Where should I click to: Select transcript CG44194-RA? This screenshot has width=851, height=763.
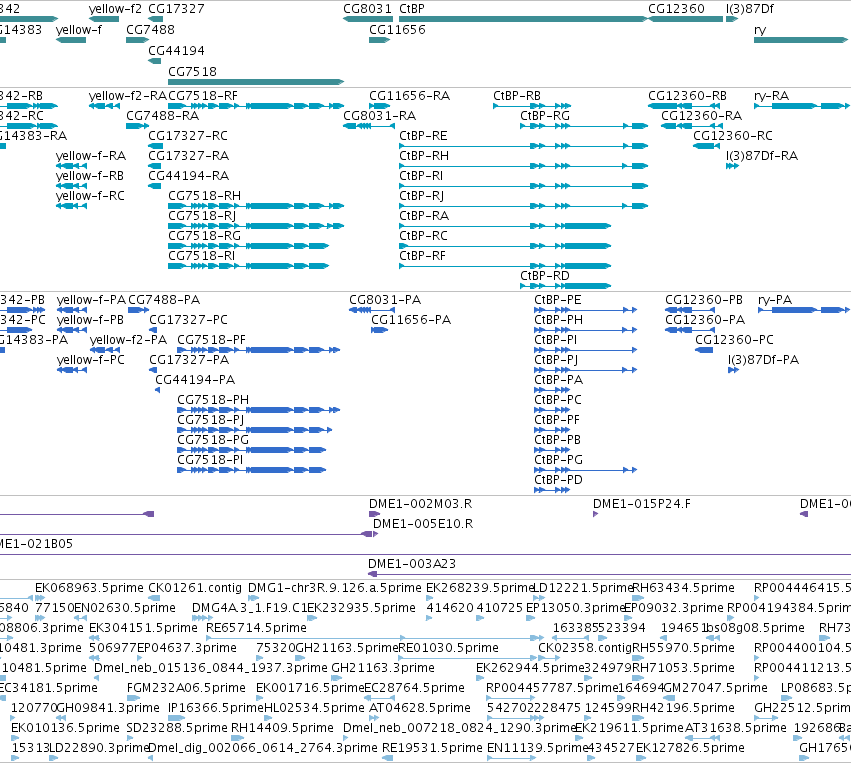pyautogui.click(x=155, y=186)
